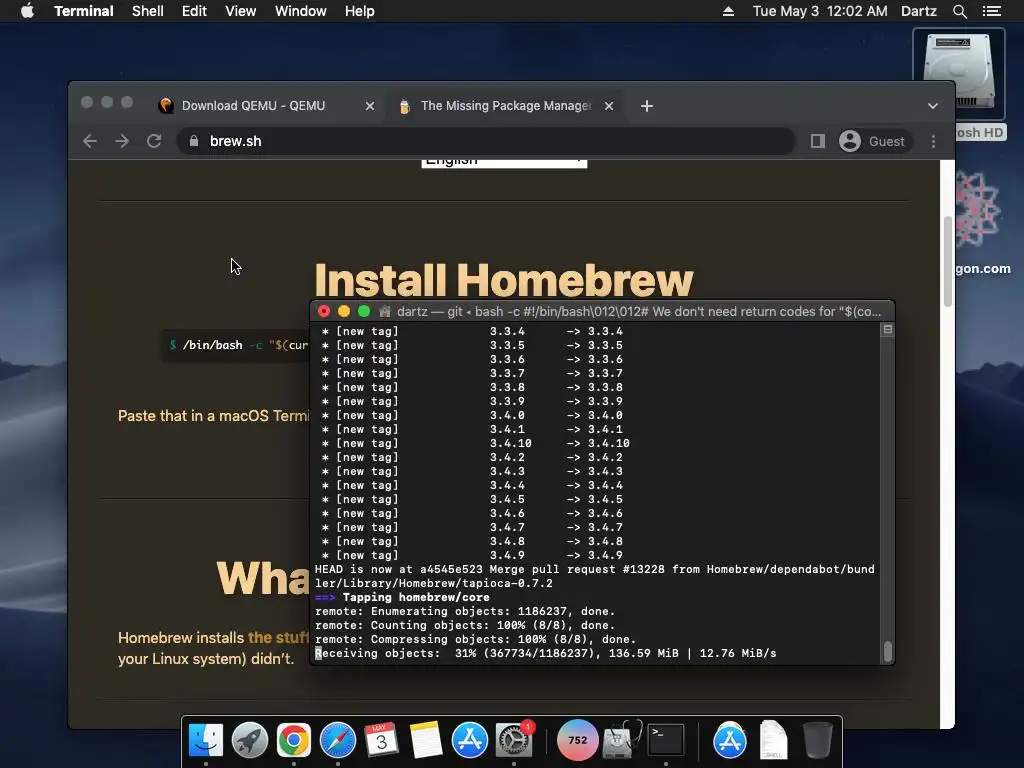Open Finder from the Dock
1024x768 pixels.
pos(206,740)
